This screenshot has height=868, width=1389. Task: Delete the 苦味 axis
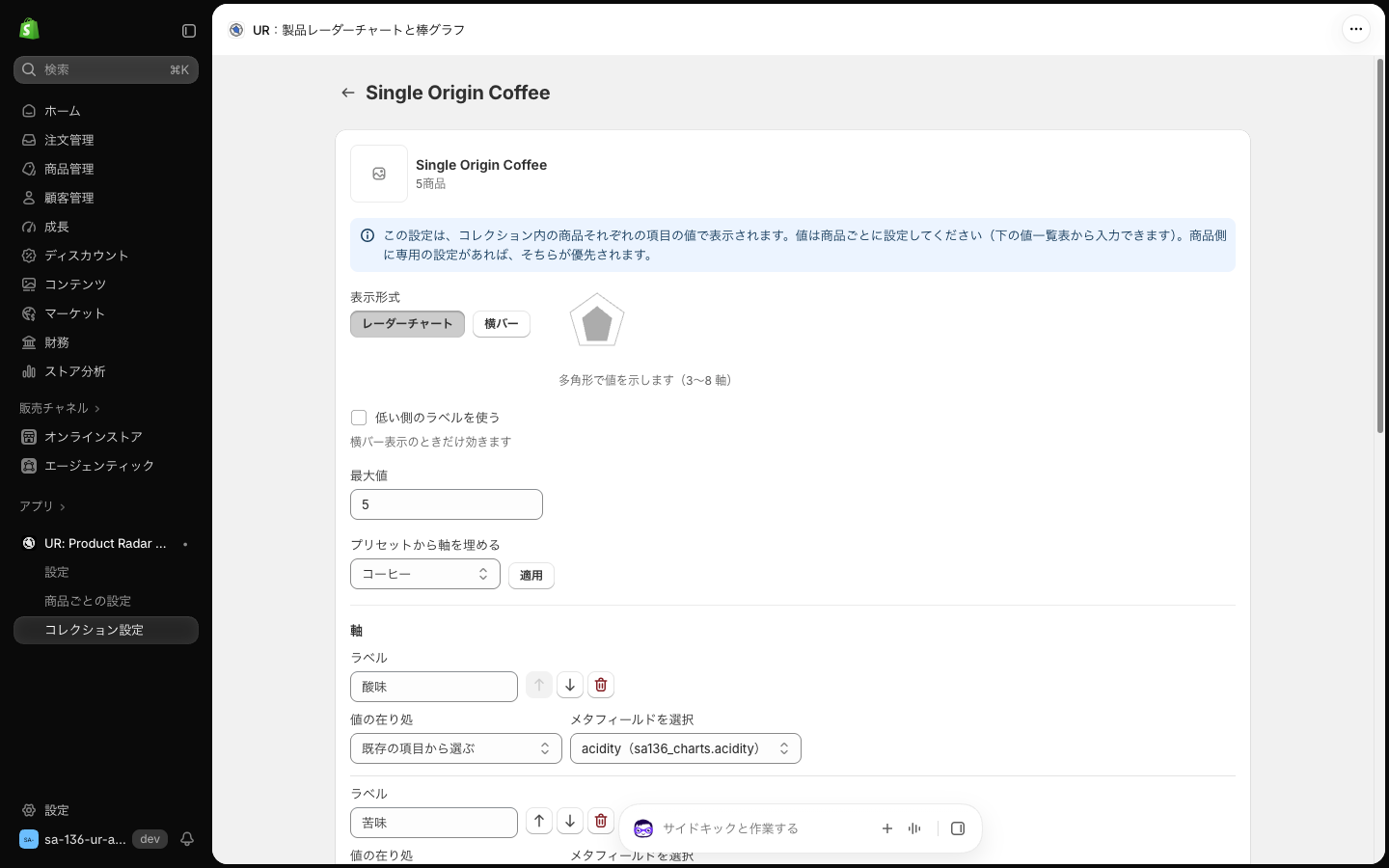pyautogui.click(x=601, y=821)
